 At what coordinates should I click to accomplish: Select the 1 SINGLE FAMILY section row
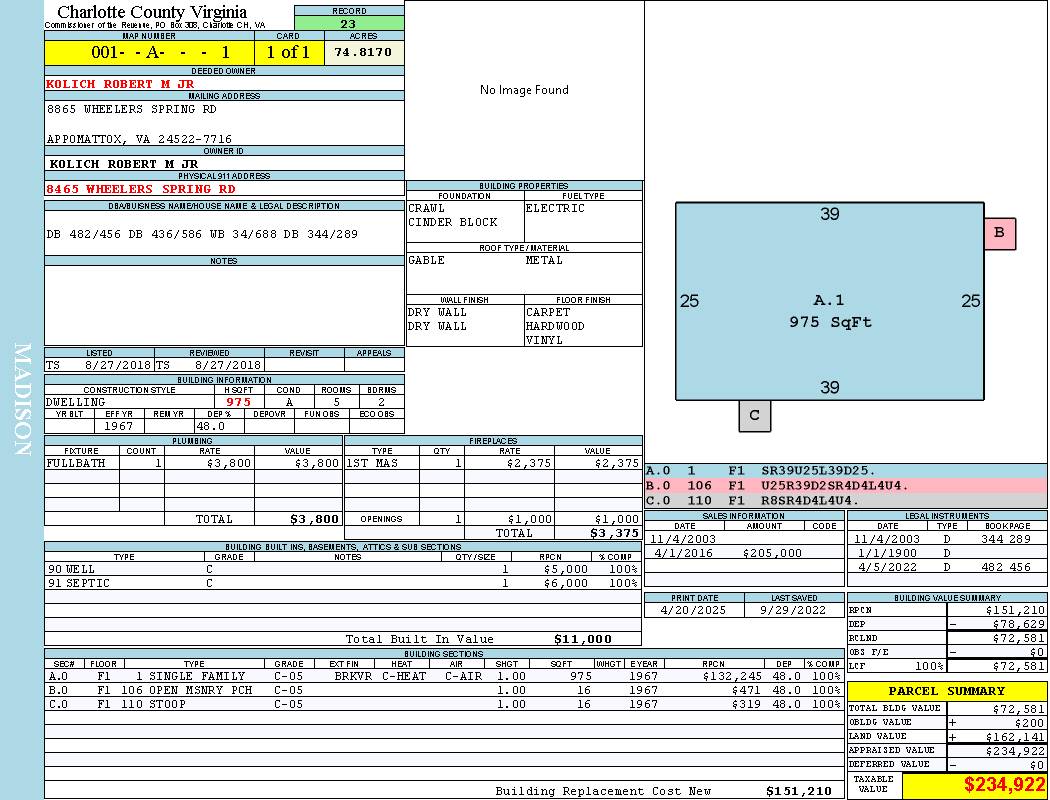tap(445, 676)
